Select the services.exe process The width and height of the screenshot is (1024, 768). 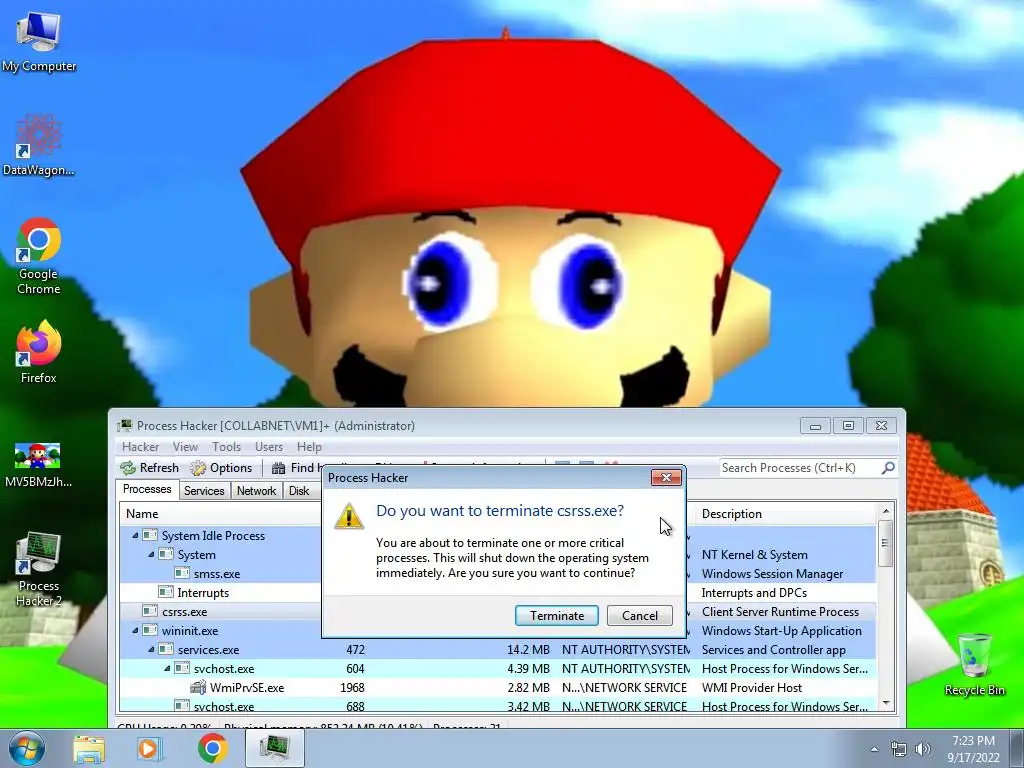click(x=498, y=650)
